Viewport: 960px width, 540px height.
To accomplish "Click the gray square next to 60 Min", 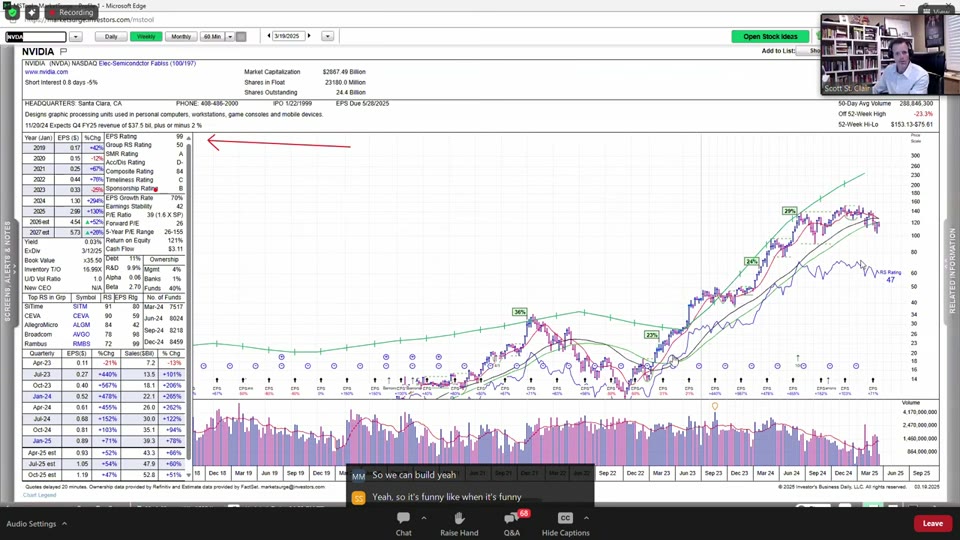I will point(241,37).
